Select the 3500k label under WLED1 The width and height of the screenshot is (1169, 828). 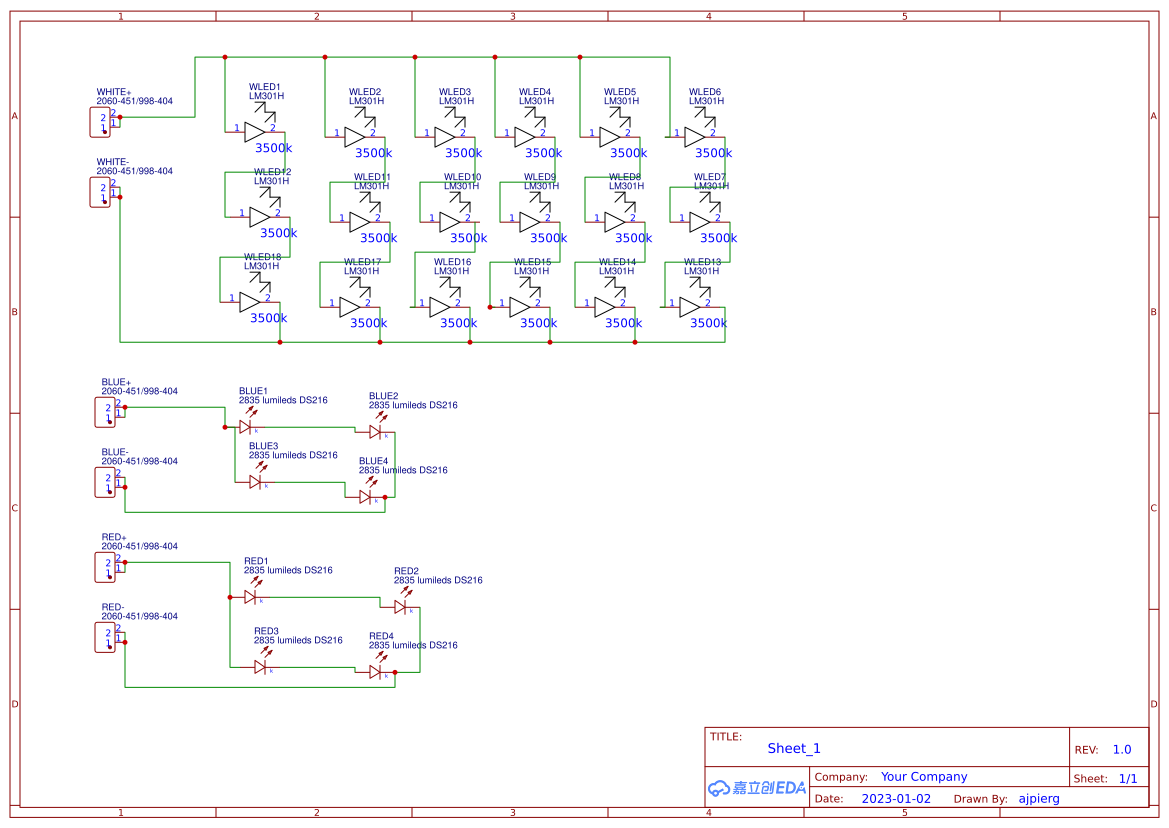[274, 148]
